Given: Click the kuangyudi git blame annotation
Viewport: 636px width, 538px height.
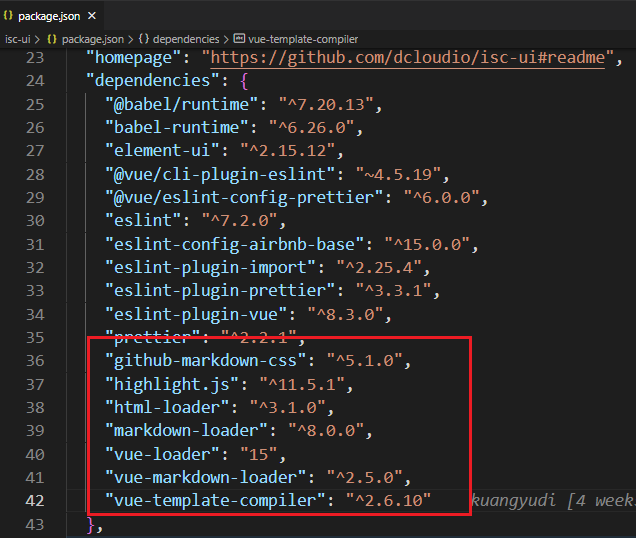Looking at the screenshot, I should point(552,499).
